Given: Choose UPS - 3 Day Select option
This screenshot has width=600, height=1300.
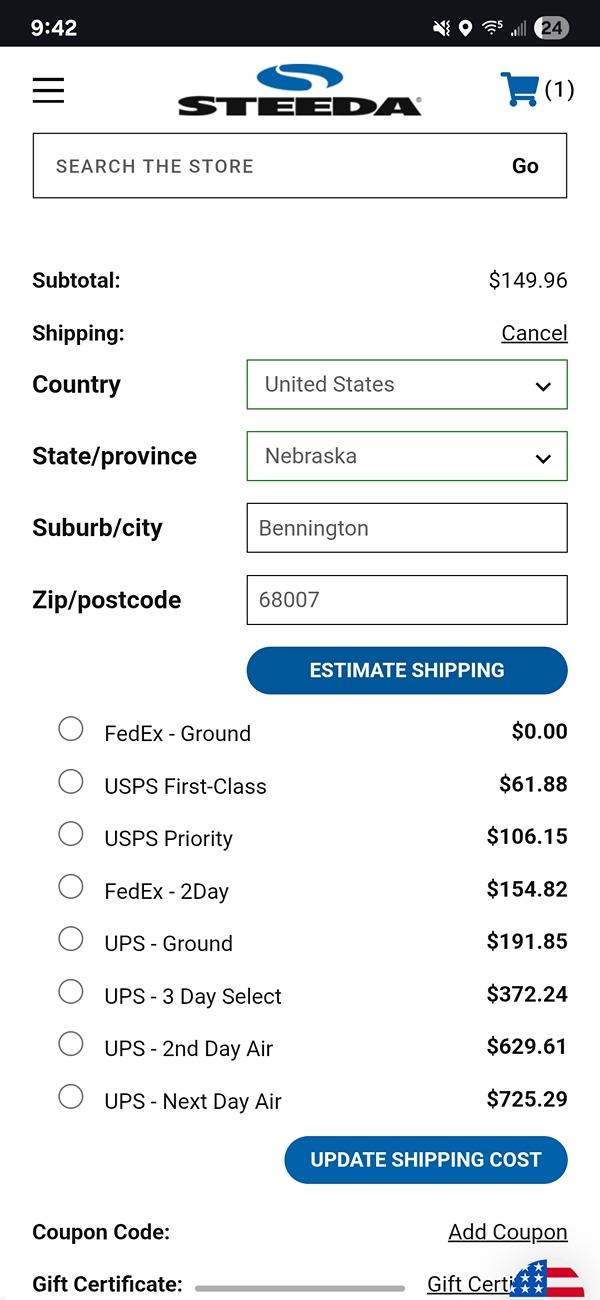Looking at the screenshot, I should coord(71,992).
